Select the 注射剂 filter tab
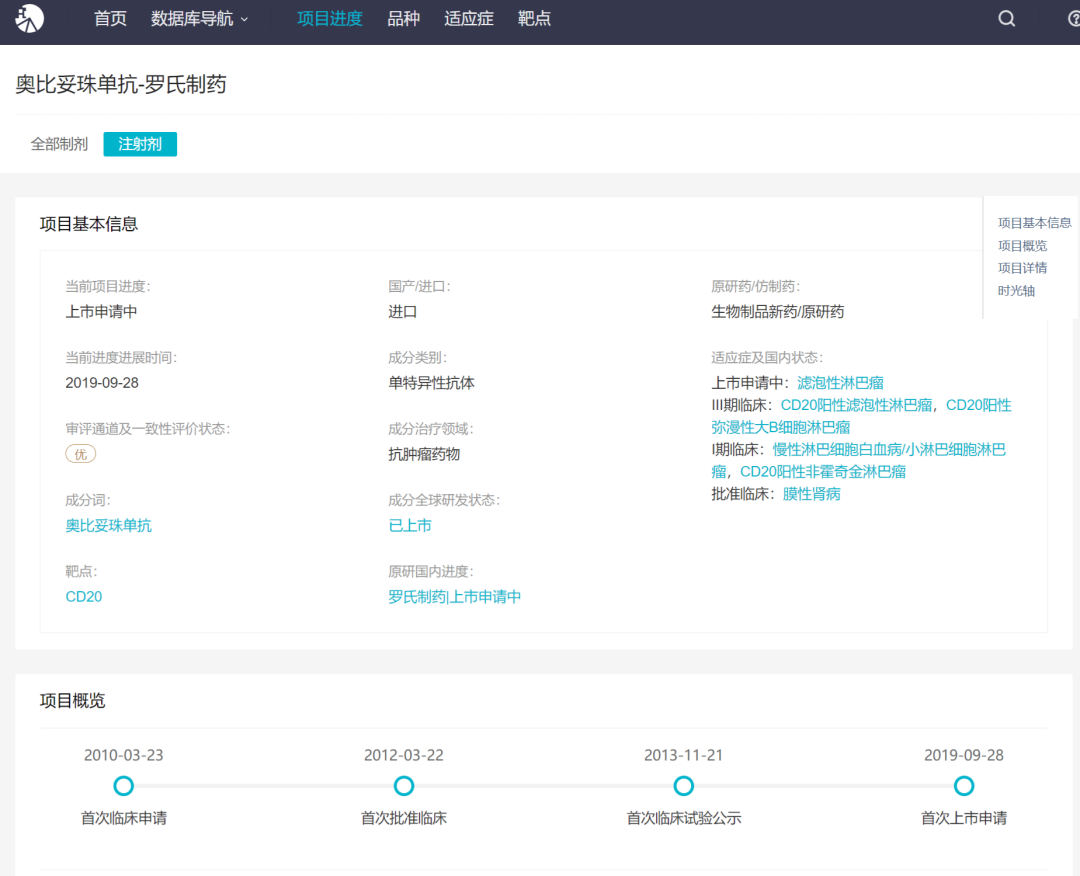Image resolution: width=1080 pixels, height=876 pixels. [x=140, y=144]
